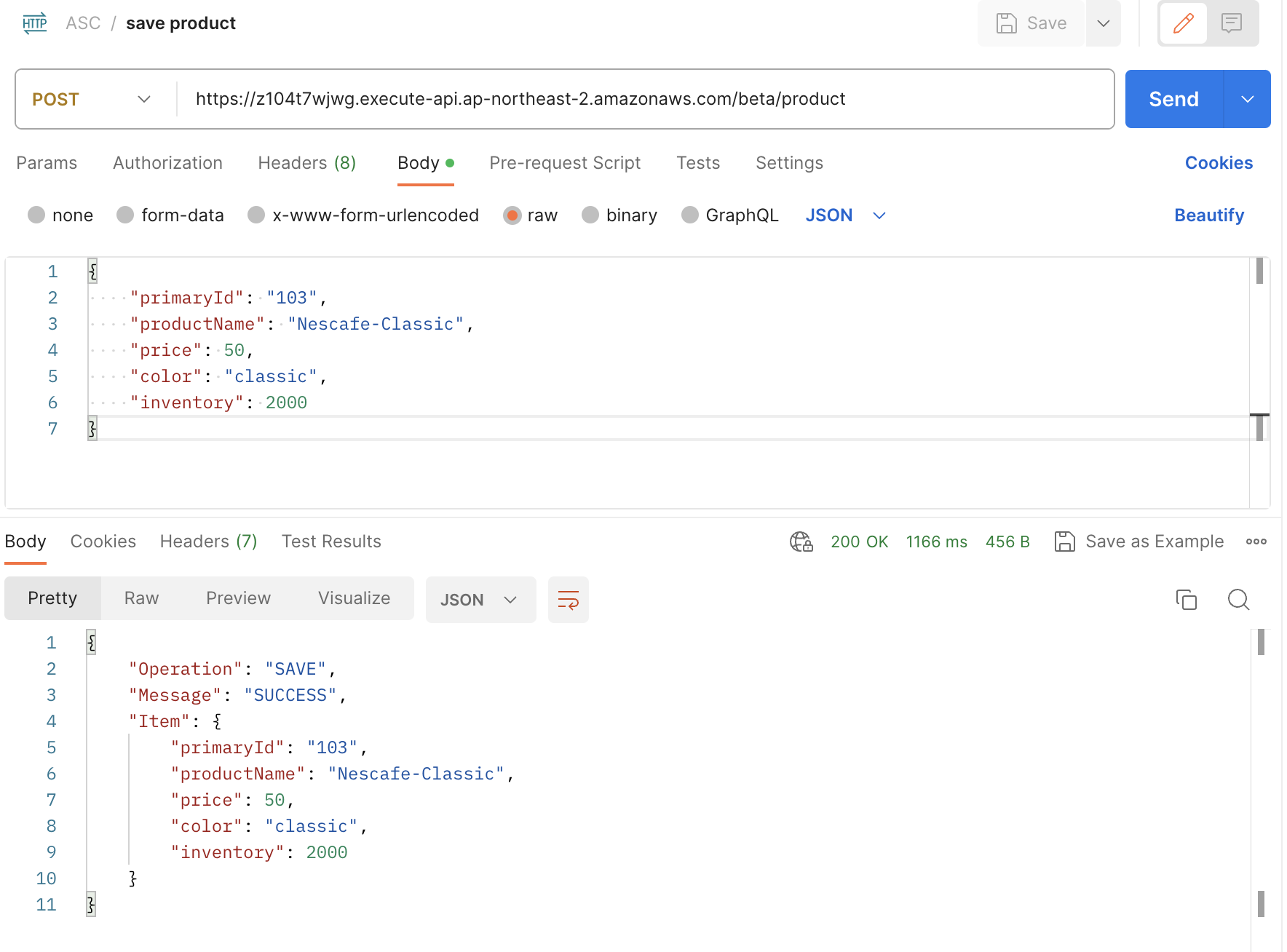The height and width of the screenshot is (952, 1287).
Task: Click the "Item" key in response
Action: [159, 721]
